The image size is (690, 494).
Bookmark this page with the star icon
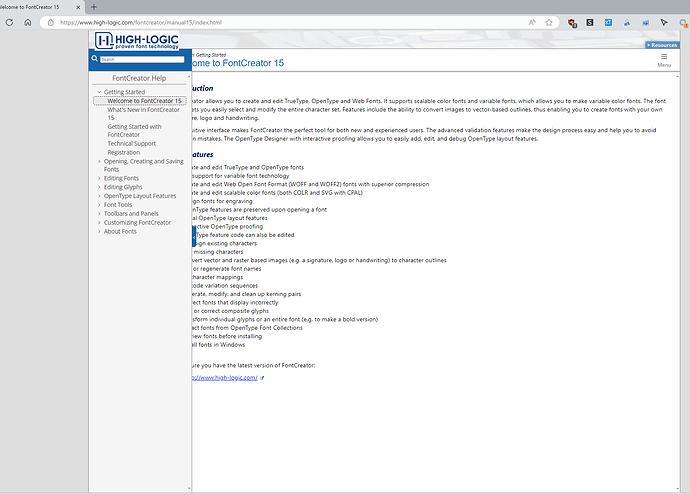coord(549,22)
